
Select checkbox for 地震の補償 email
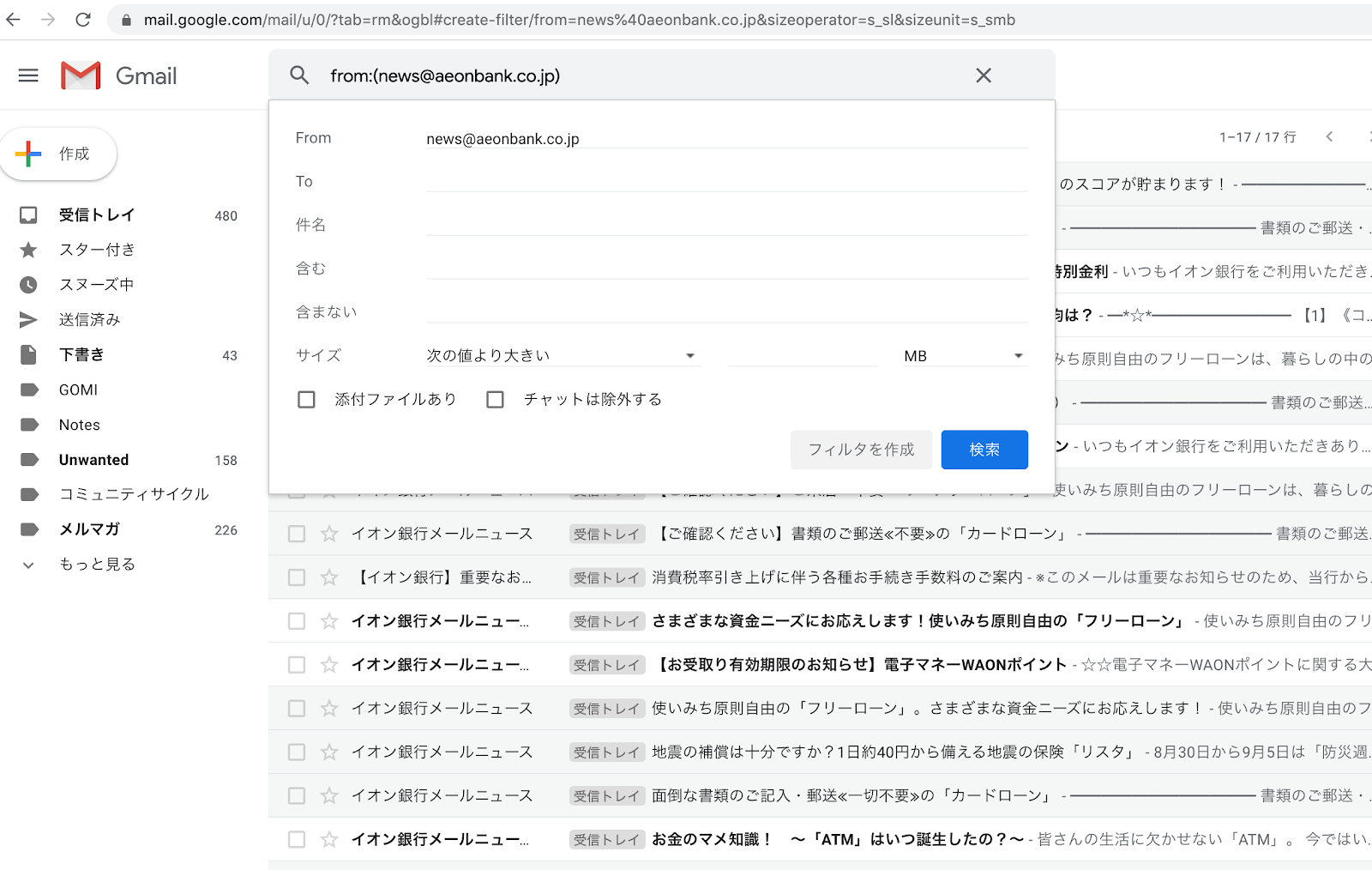[297, 752]
